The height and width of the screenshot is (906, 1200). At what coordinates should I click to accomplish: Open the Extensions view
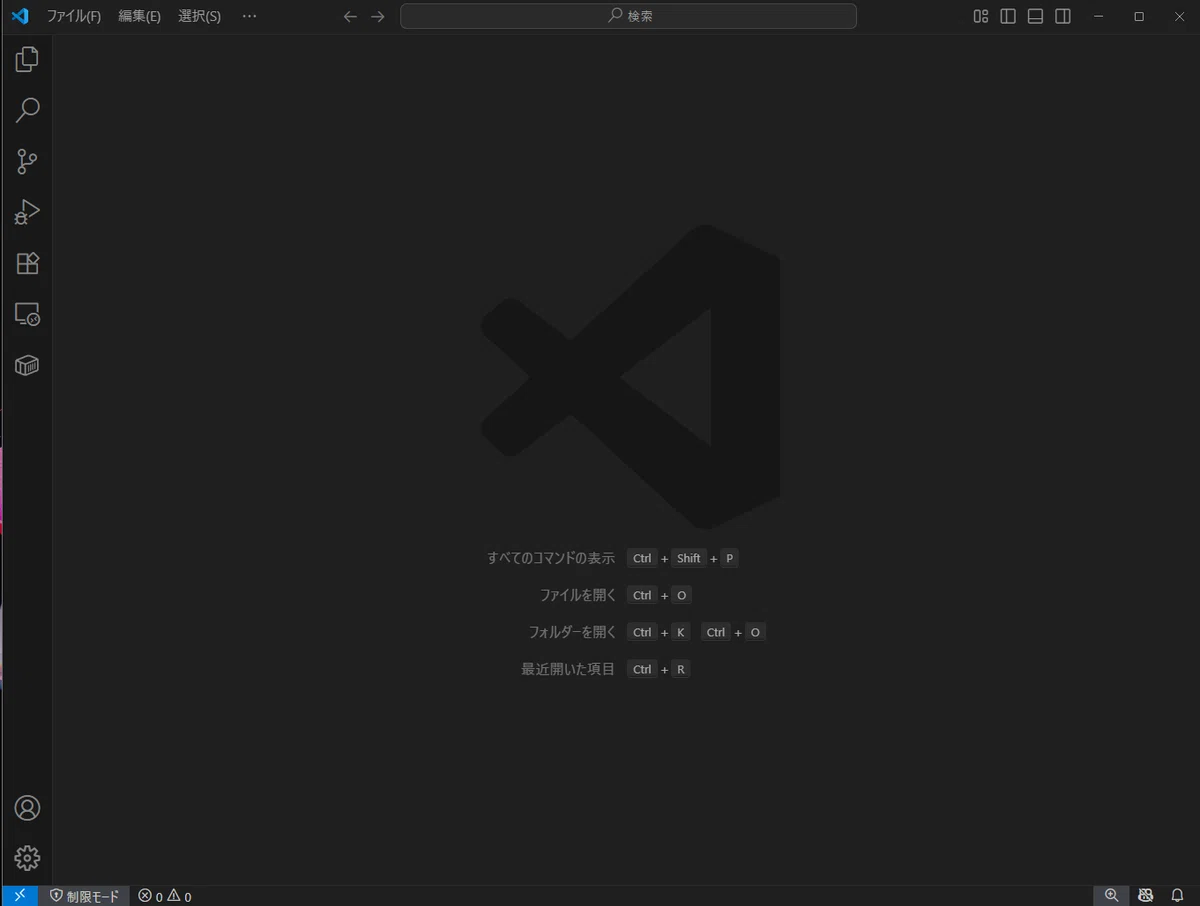pyautogui.click(x=27, y=263)
